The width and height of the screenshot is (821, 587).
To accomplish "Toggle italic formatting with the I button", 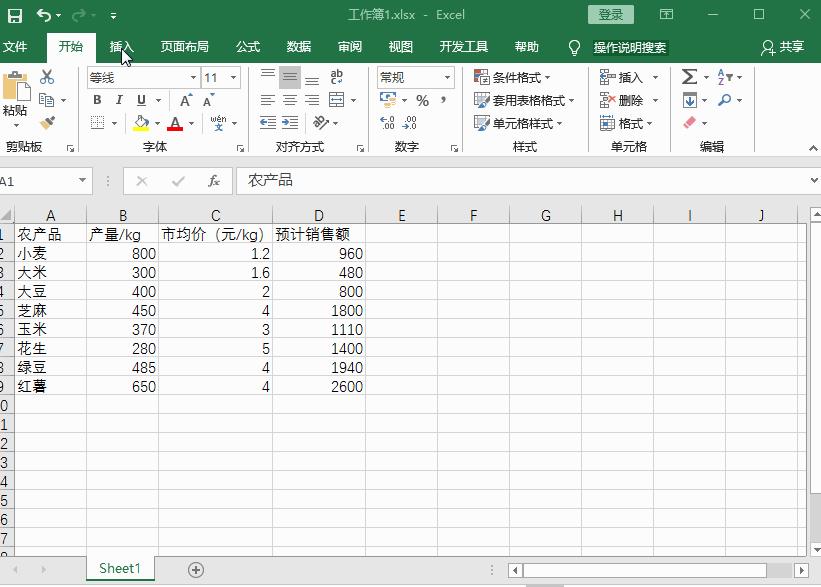I will [x=120, y=99].
